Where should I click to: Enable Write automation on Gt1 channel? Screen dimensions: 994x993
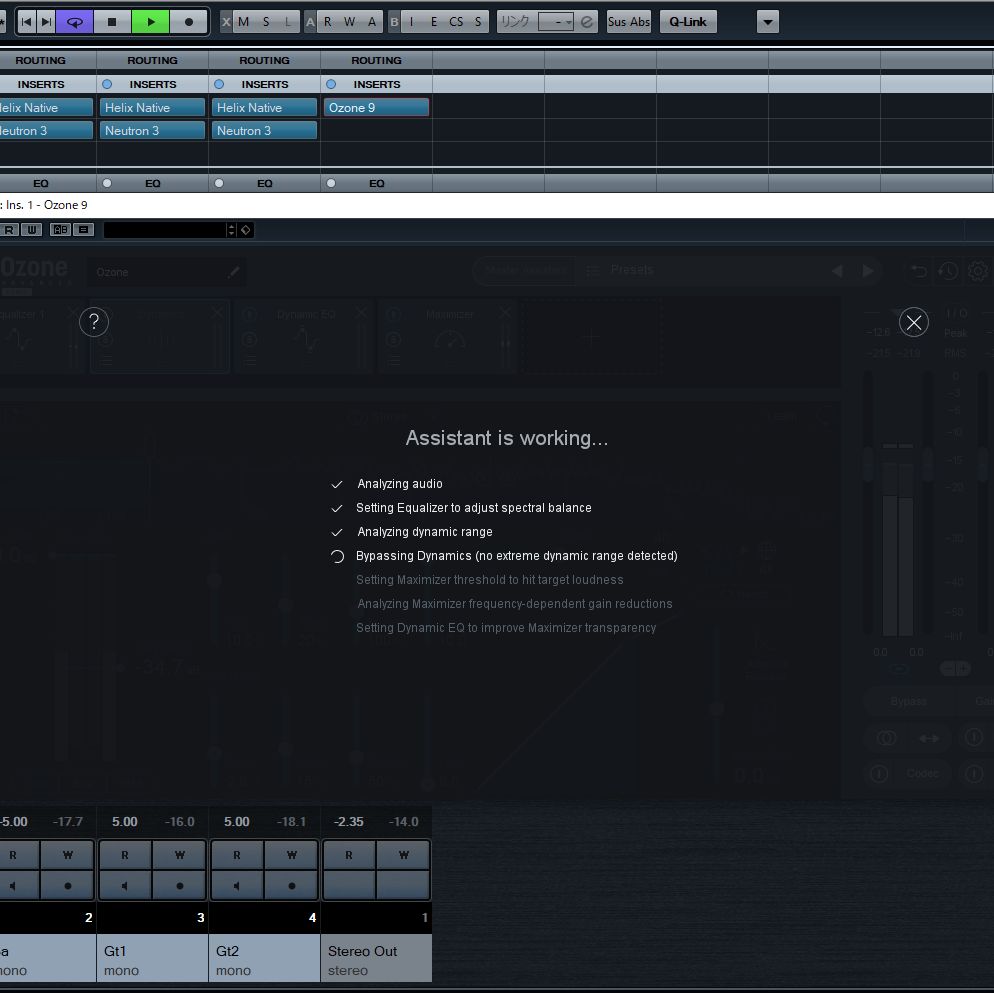179,855
